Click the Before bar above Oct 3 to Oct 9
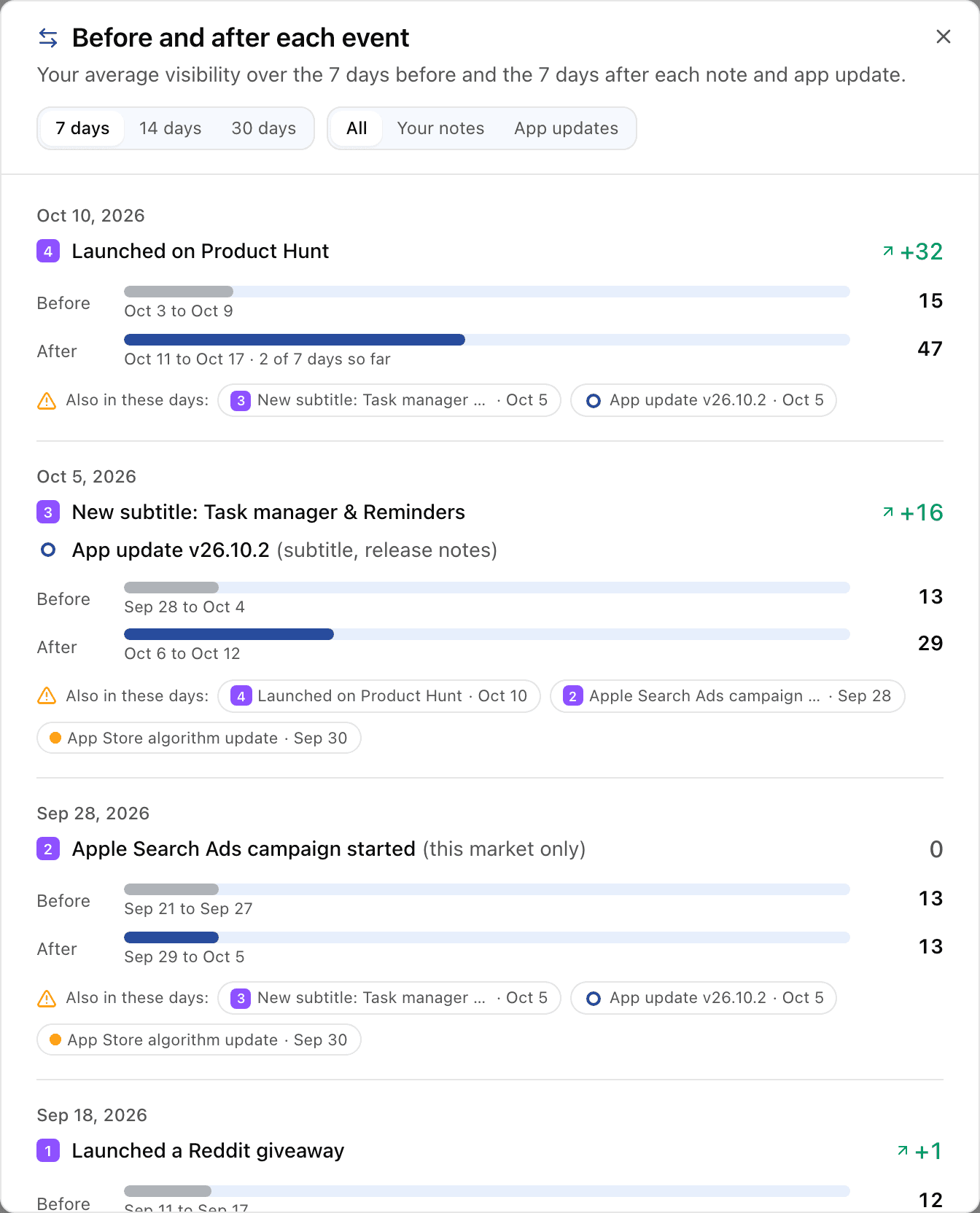 (x=487, y=292)
